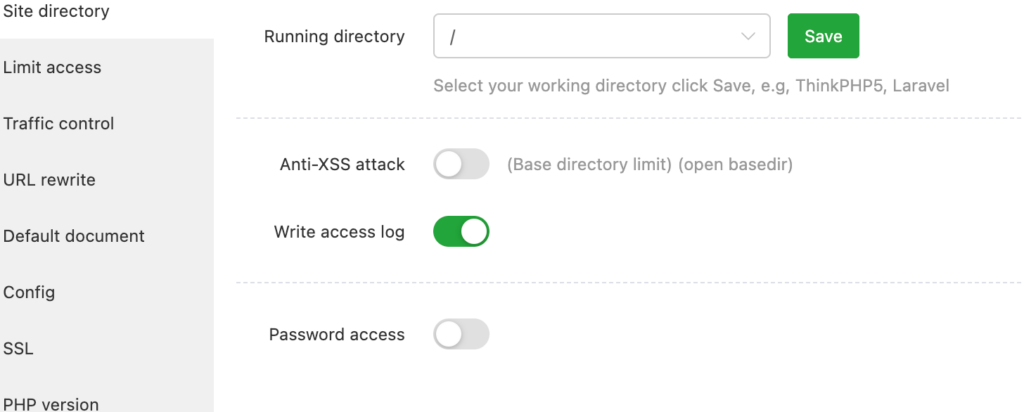Switch to the Limit access section
This screenshot has width=1024, height=412.
coord(106,67)
